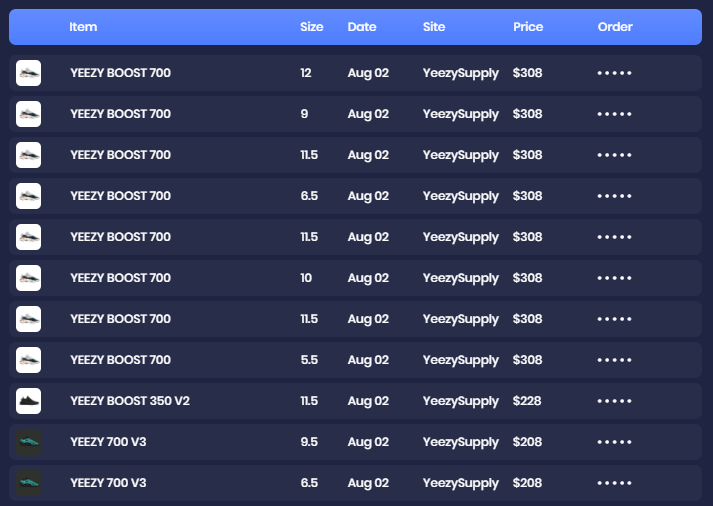The image size is (713, 506).
Task: Reveal hidden order number for size 9.5 Yeezy 700 V3
Action: (614, 442)
